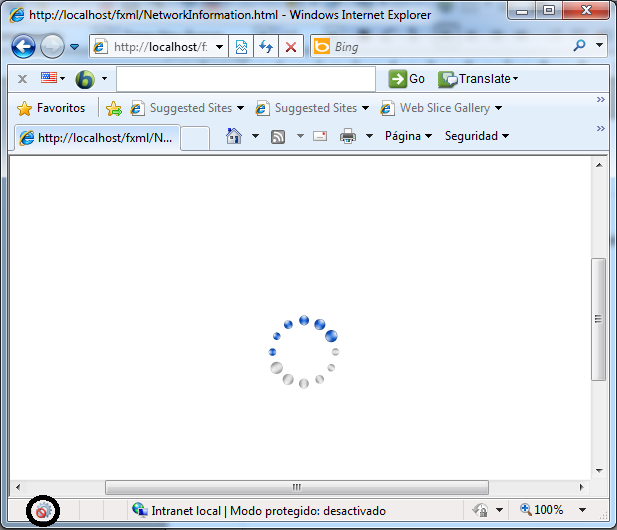Stop loading with the red X icon
This screenshot has width=617, height=530.
(291, 47)
